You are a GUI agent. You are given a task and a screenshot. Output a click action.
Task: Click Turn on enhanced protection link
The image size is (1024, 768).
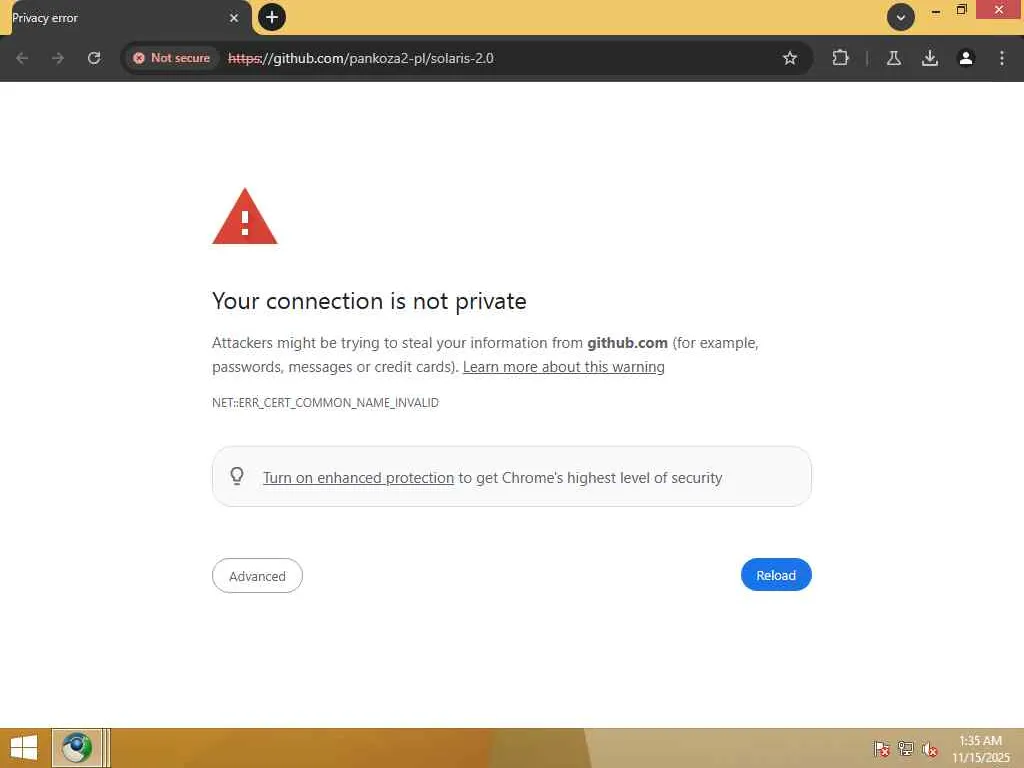[x=358, y=478]
